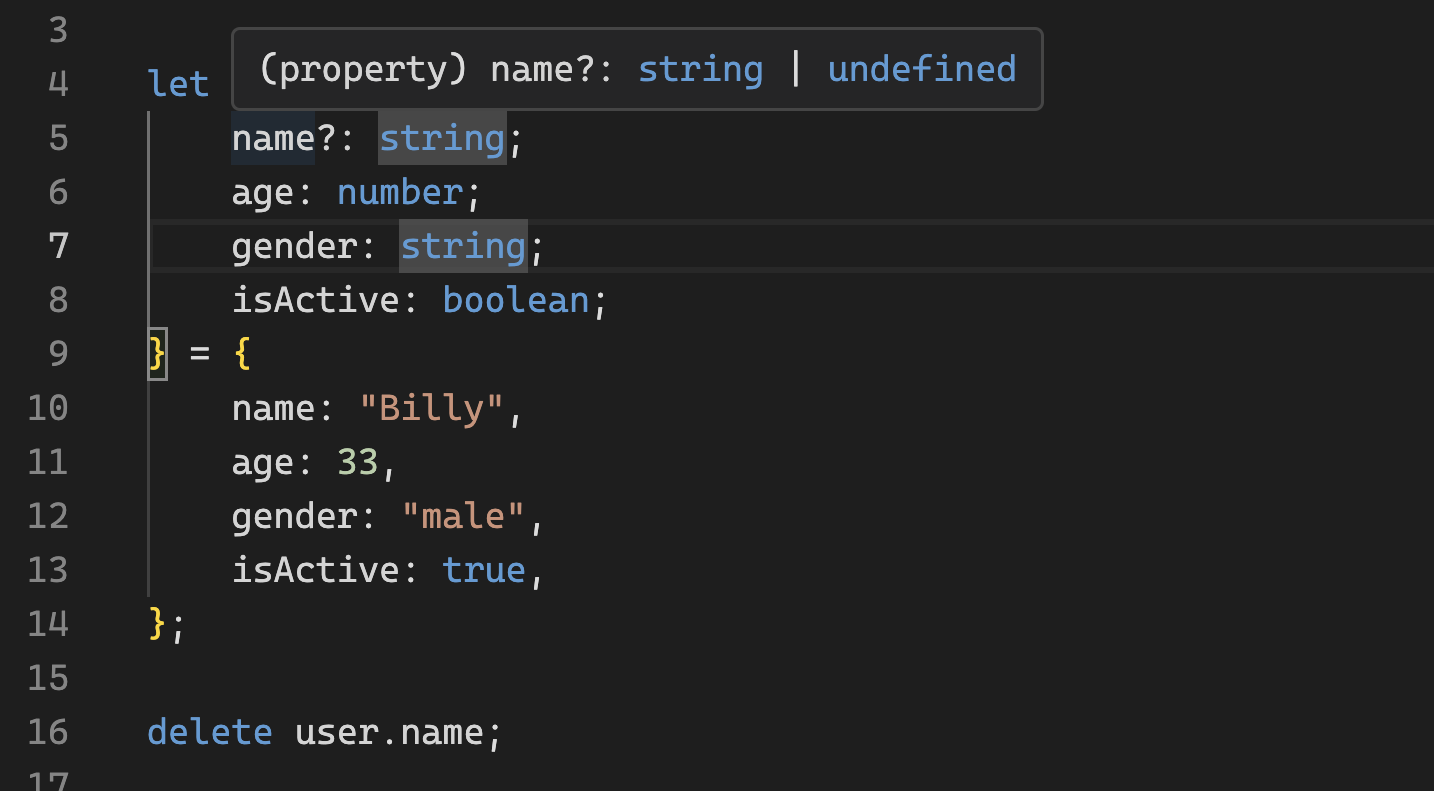Click 'number' type on line 6

click(400, 192)
